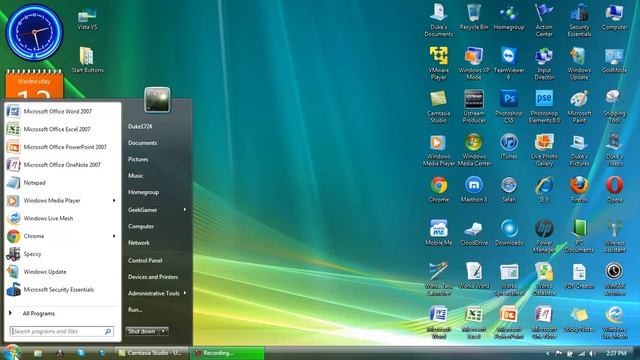Open Snipping Tool desktop icon
The height and width of the screenshot is (360, 640).
click(614, 107)
